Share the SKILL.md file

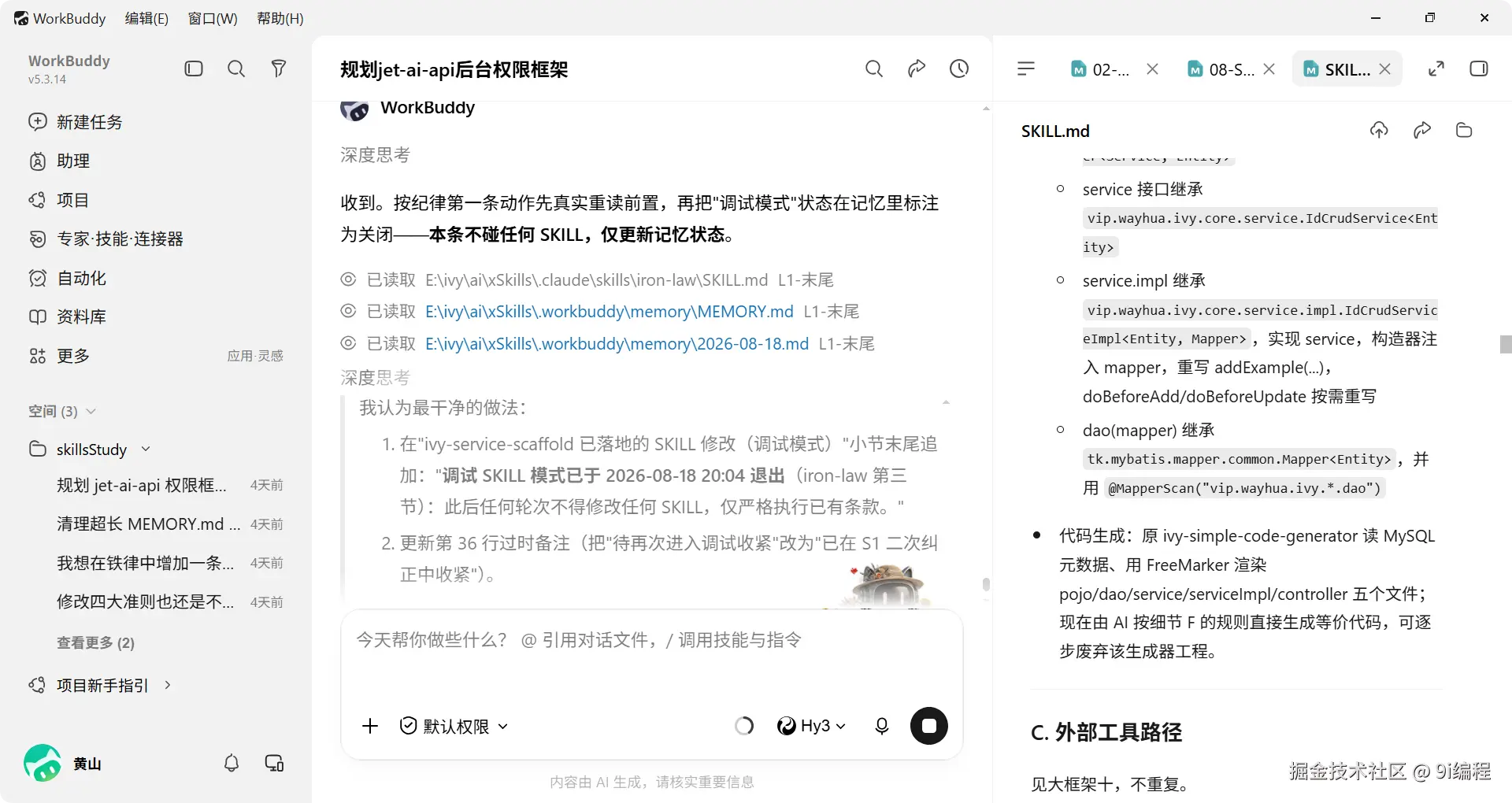pos(1422,130)
